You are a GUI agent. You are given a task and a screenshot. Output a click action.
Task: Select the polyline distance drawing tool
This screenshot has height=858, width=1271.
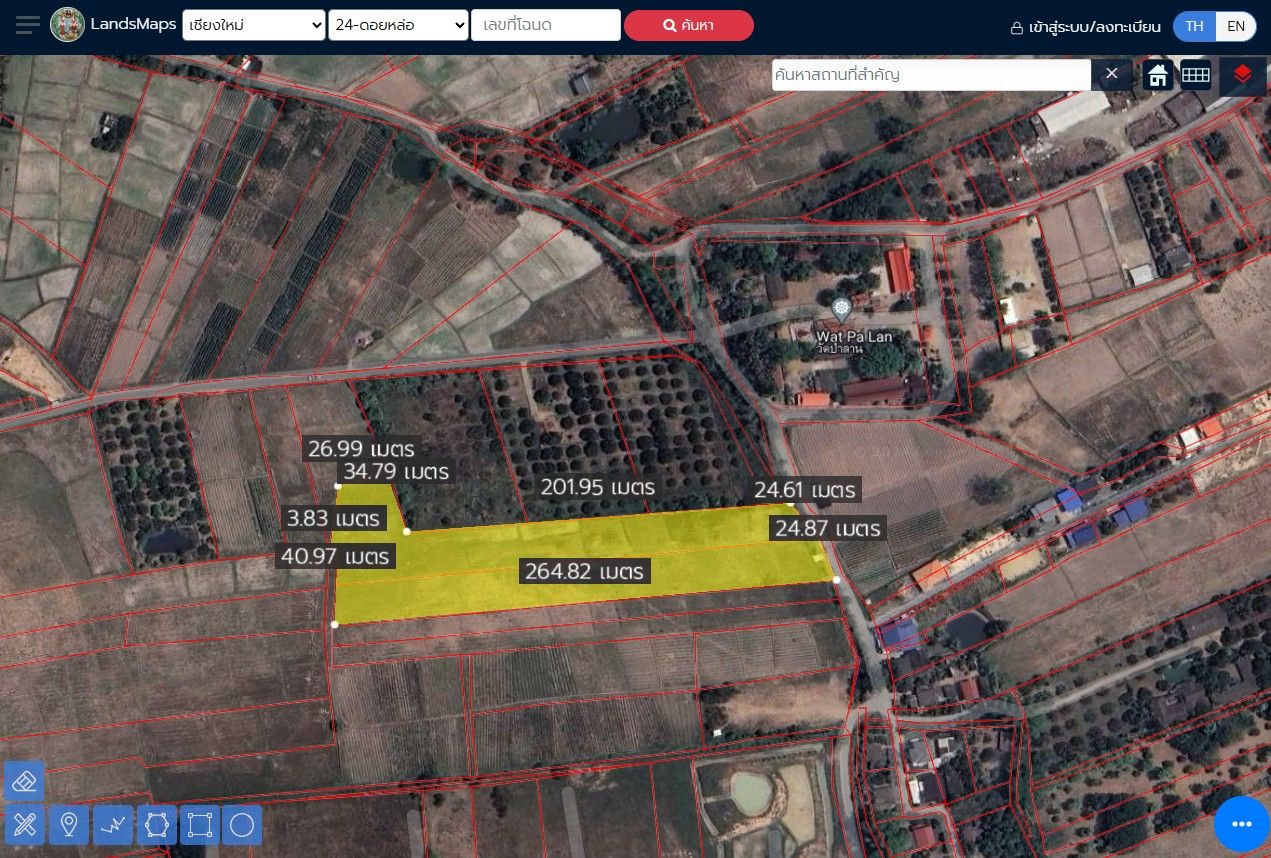(113, 825)
